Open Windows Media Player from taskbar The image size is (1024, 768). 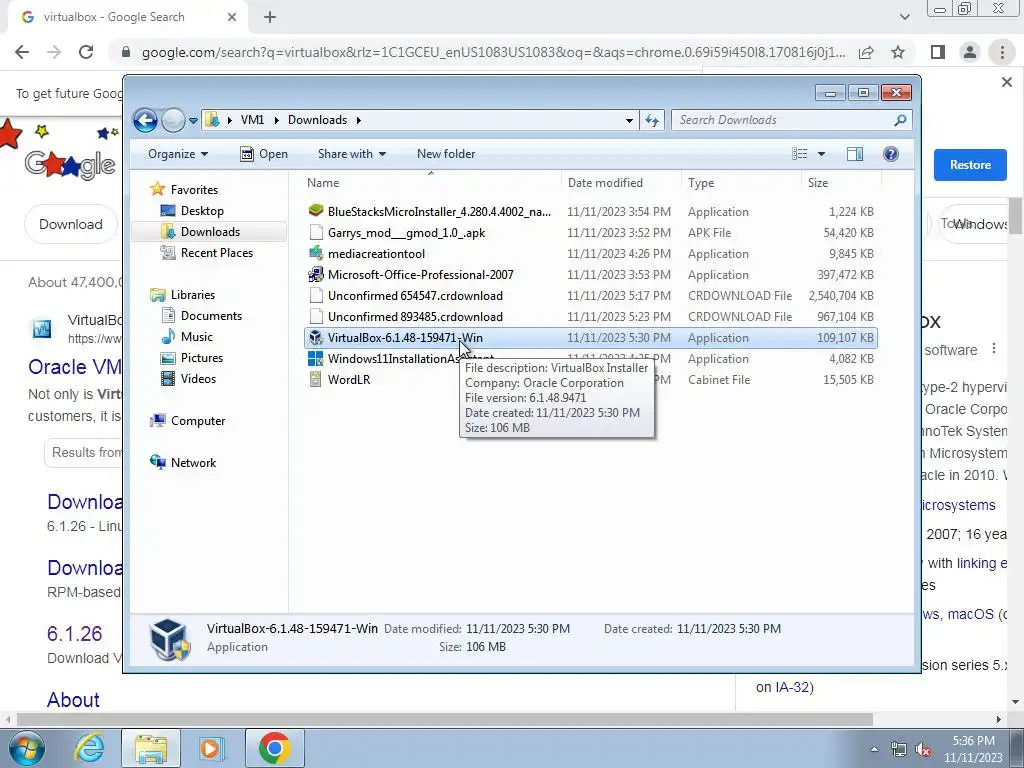pyautogui.click(x=212, y=748)
